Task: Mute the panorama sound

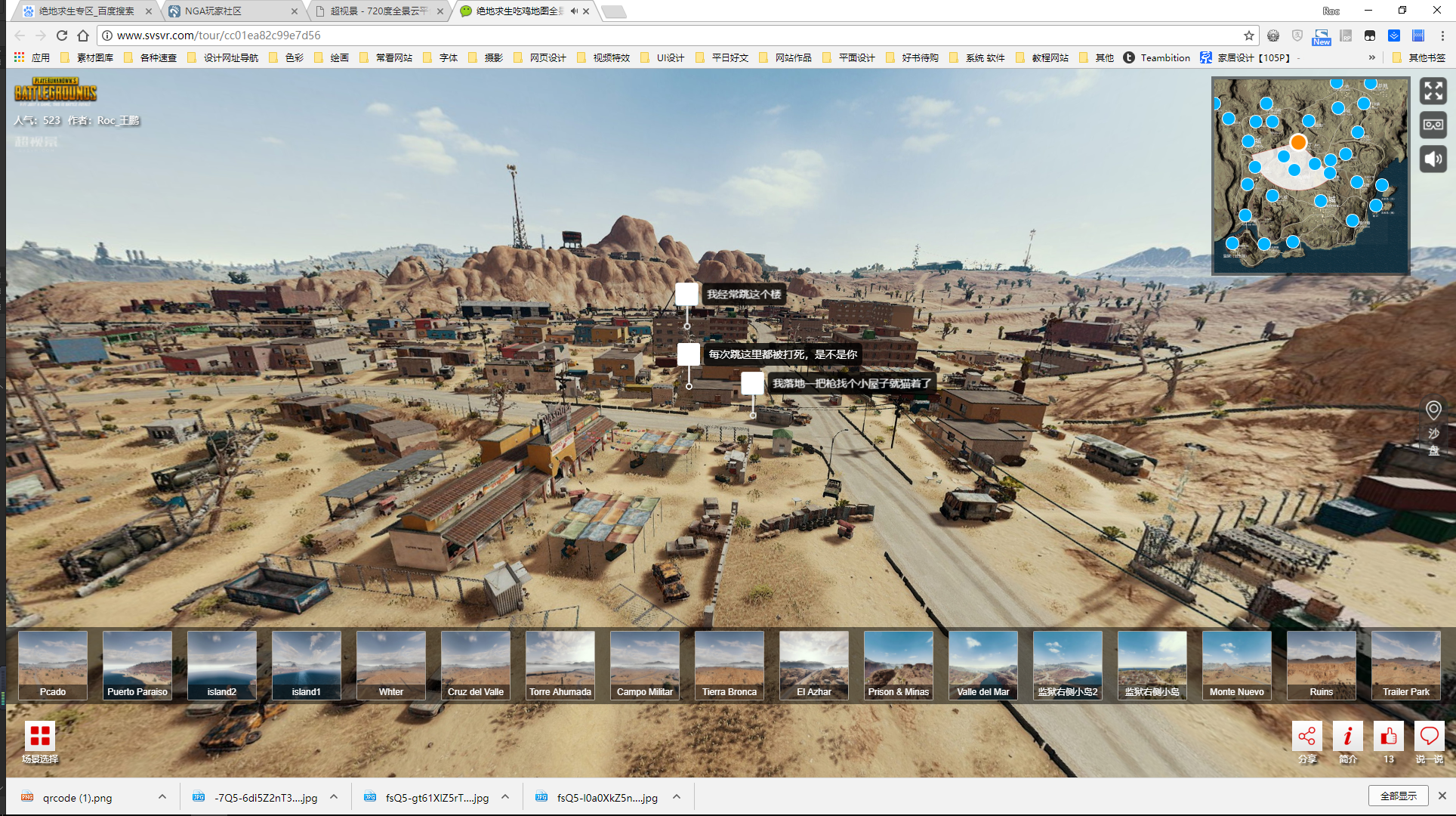Action: (1433, 159)
